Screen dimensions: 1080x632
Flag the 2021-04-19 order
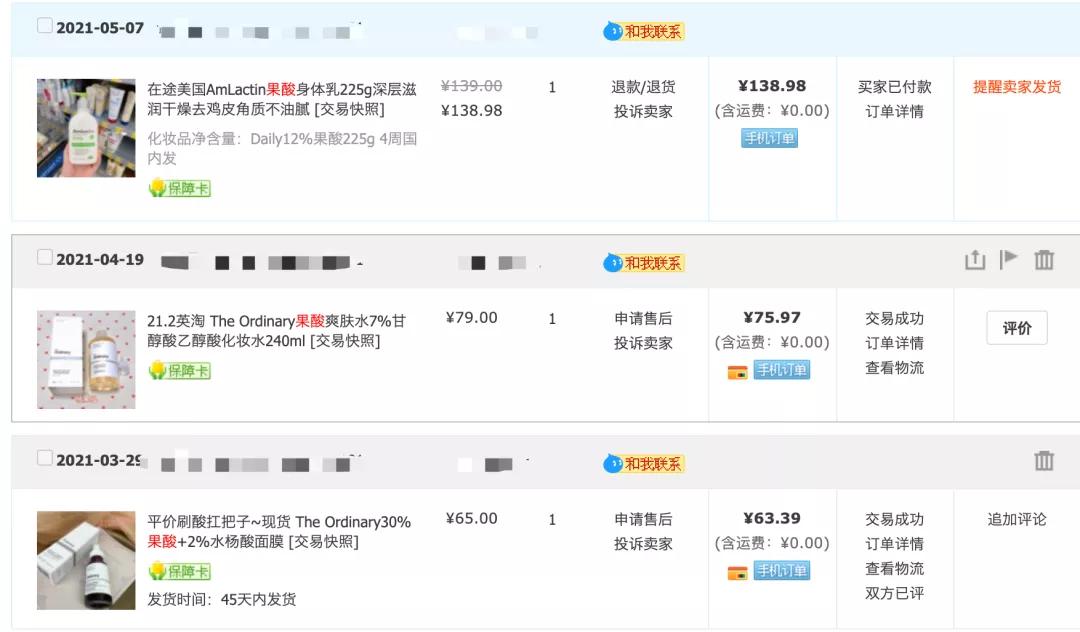click(x=1009, y=259)
